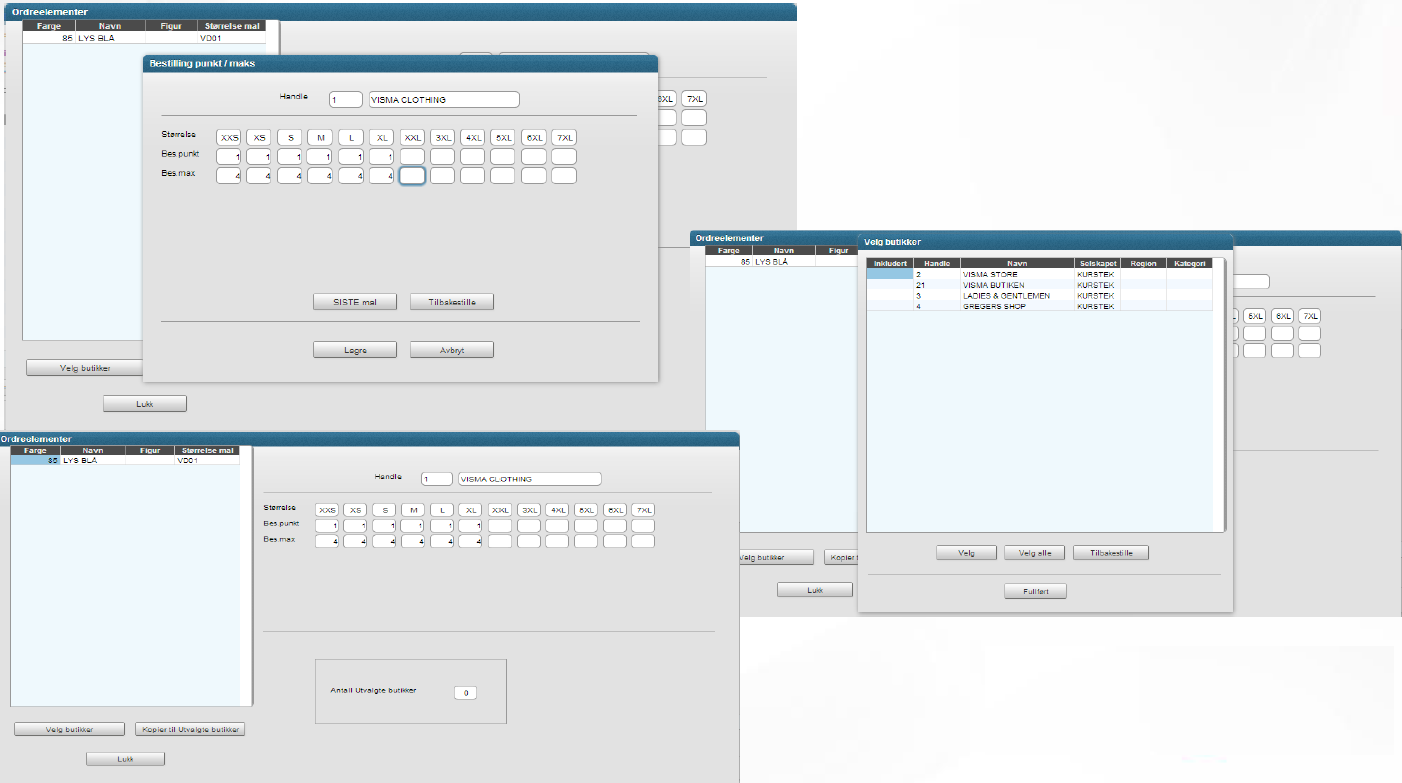Click the Region column header
This screenshot has height=783, width=1402.
pos(1143,264)
